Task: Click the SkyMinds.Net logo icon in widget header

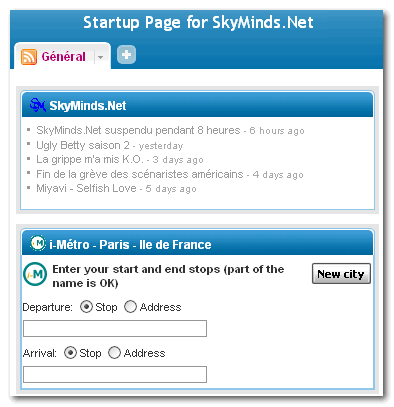Action: (x=38, y=105)
